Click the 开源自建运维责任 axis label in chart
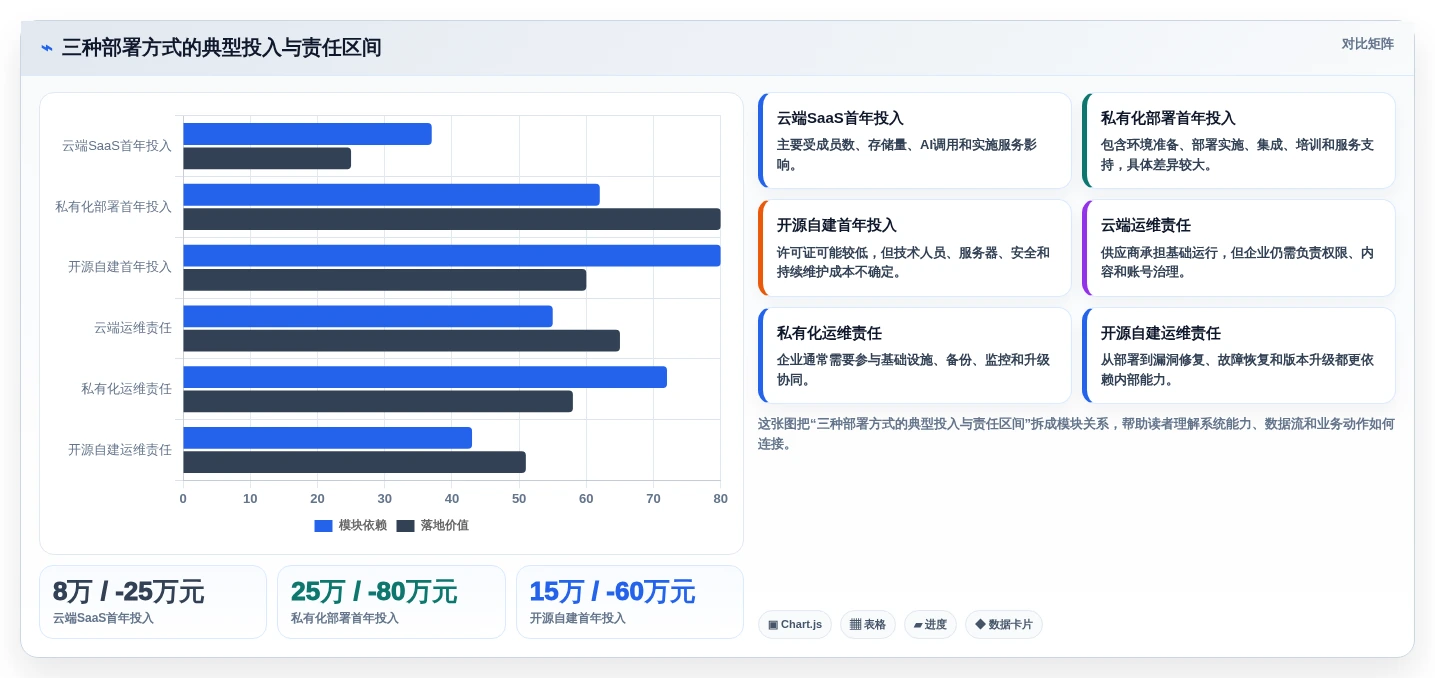1435x678 pixels. [x=120, y=450]
